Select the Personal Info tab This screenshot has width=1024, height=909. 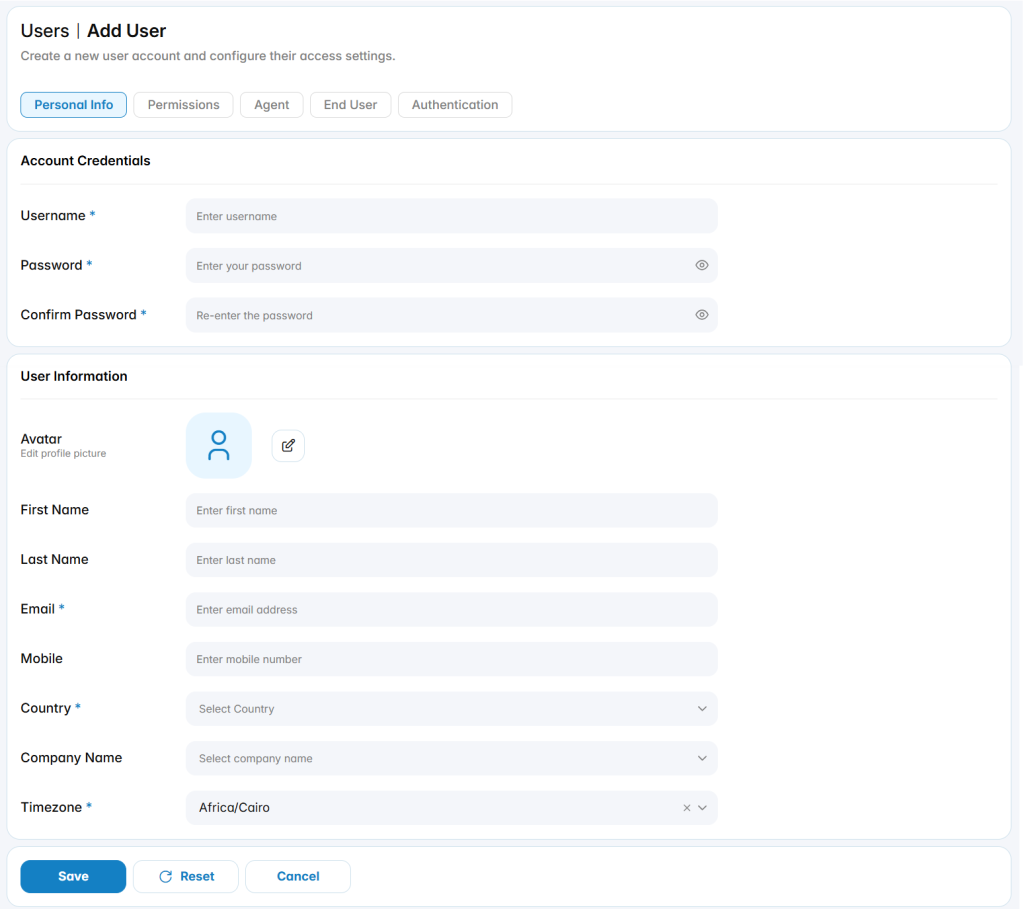[74, 104]
